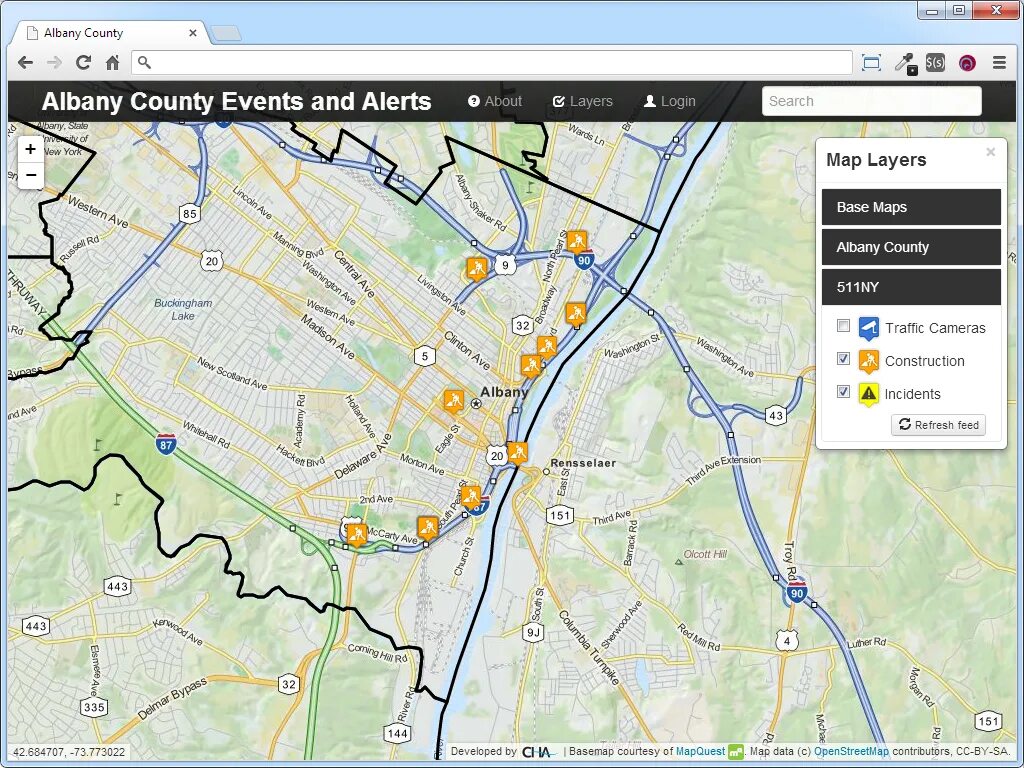
Task: Expand the Base Maps section
Action: click(x=911, y=207)
